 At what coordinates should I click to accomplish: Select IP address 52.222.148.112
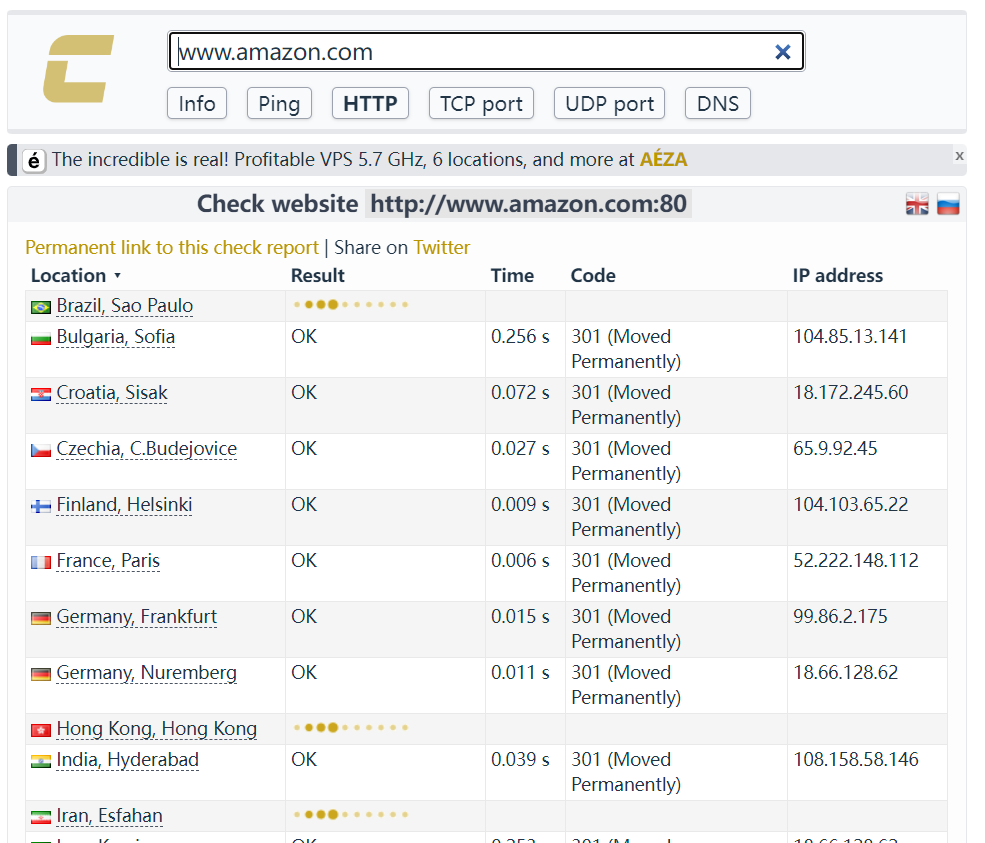[856, 560]
